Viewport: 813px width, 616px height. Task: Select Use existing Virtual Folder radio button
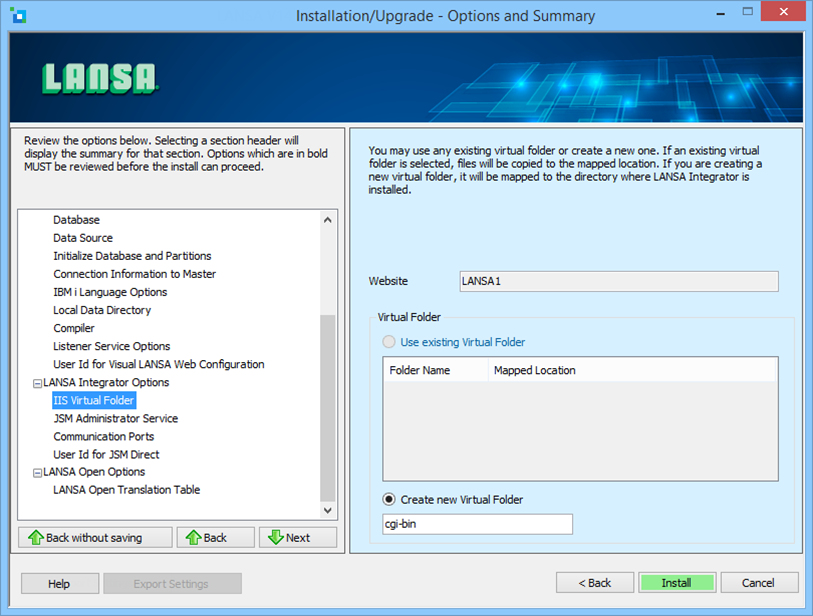pyautogui.click(x=389, y=342)
